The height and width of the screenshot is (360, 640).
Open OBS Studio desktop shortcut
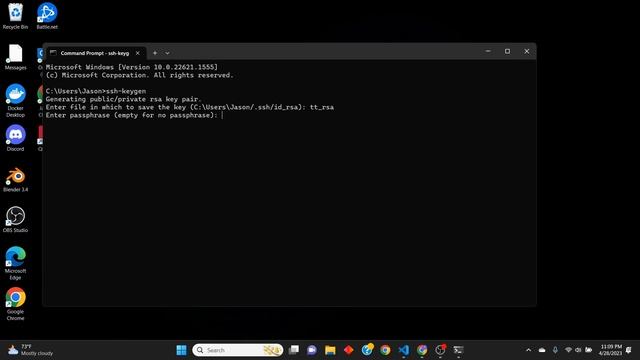15,220
